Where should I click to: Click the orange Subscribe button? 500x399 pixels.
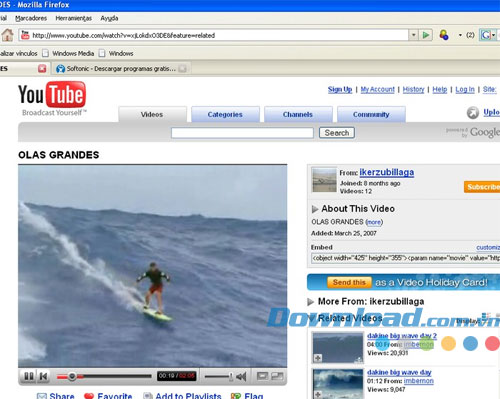tap(482, 187)
